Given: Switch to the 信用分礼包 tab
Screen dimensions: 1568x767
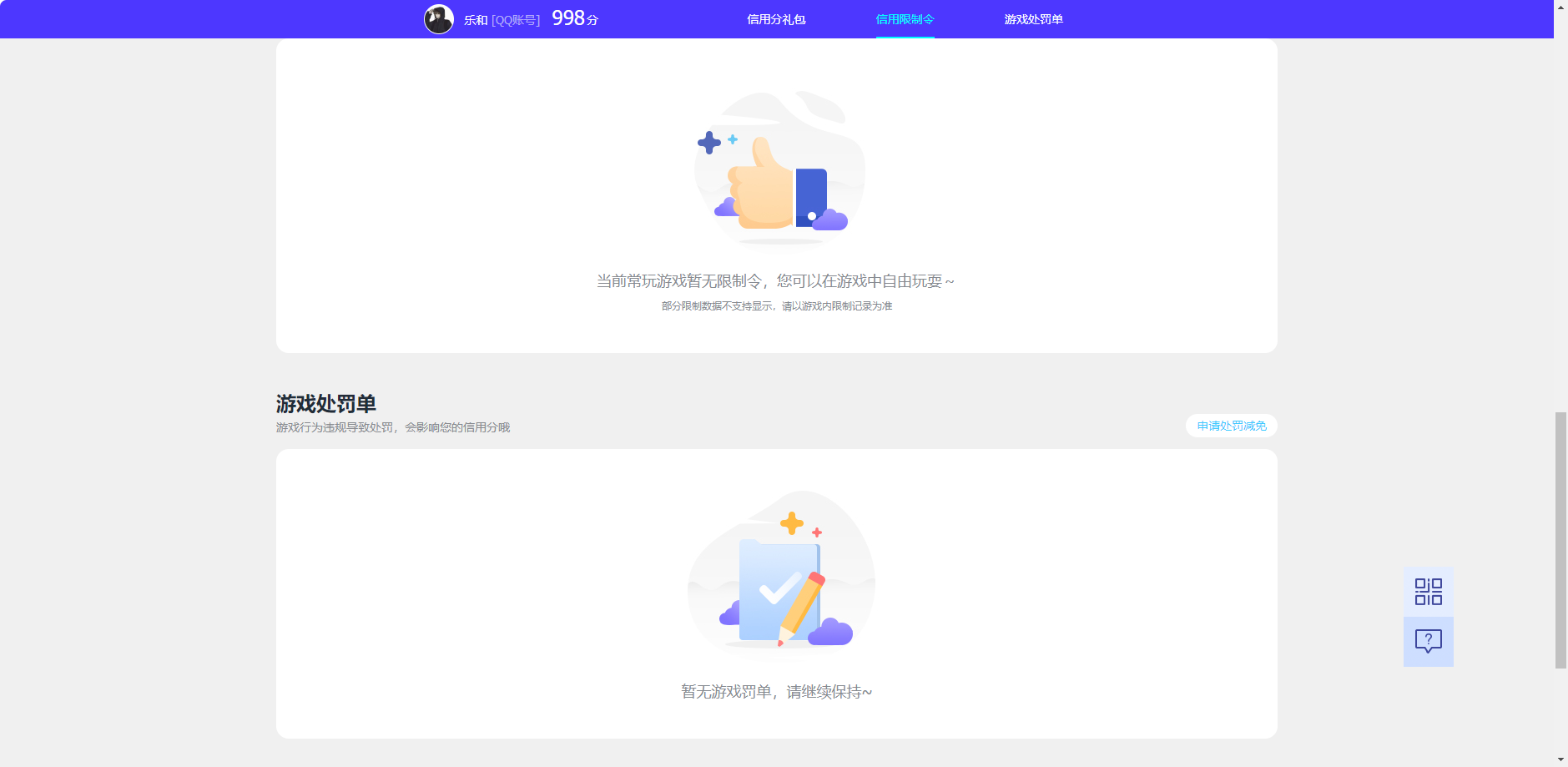Looking at the screenshot, I should pos(775,18).
